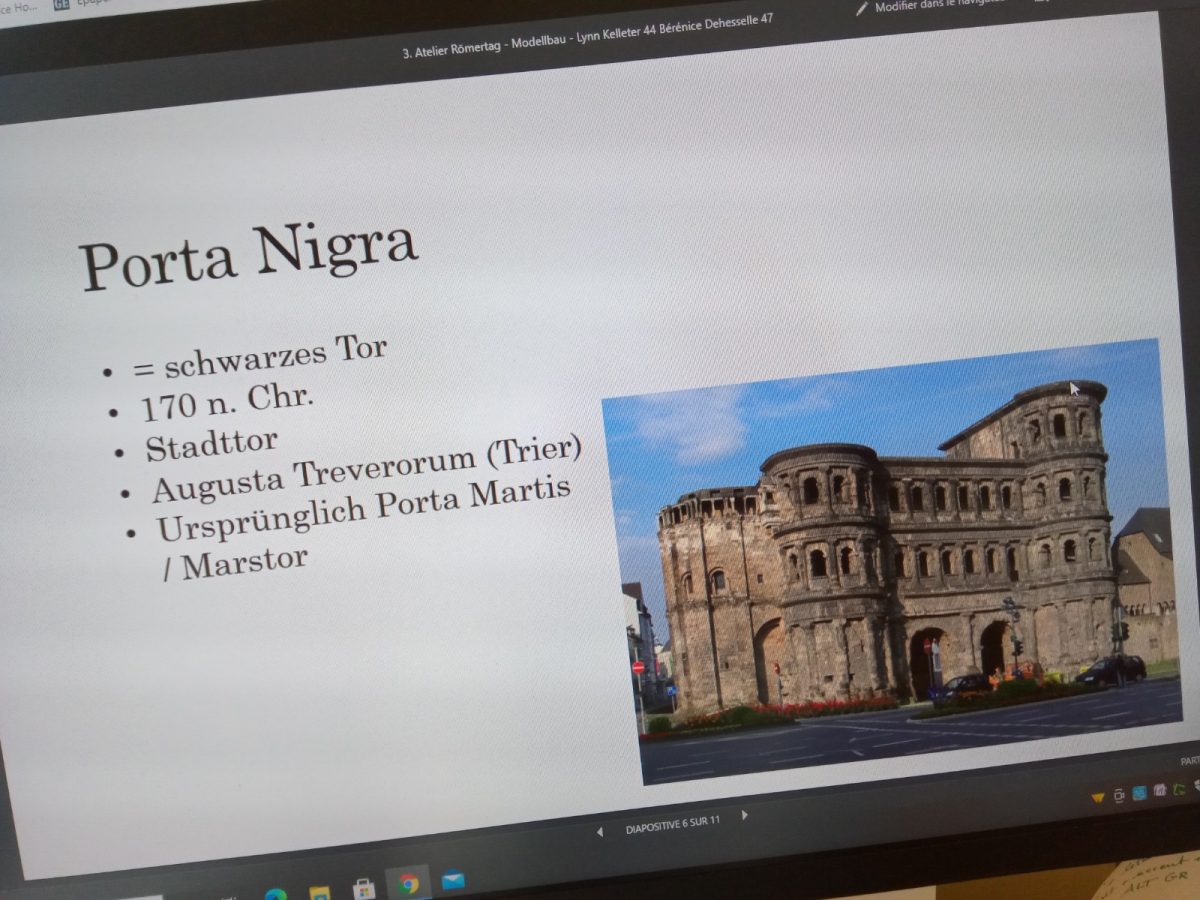Click the bullet '= schwarzes Tor'

260,356
